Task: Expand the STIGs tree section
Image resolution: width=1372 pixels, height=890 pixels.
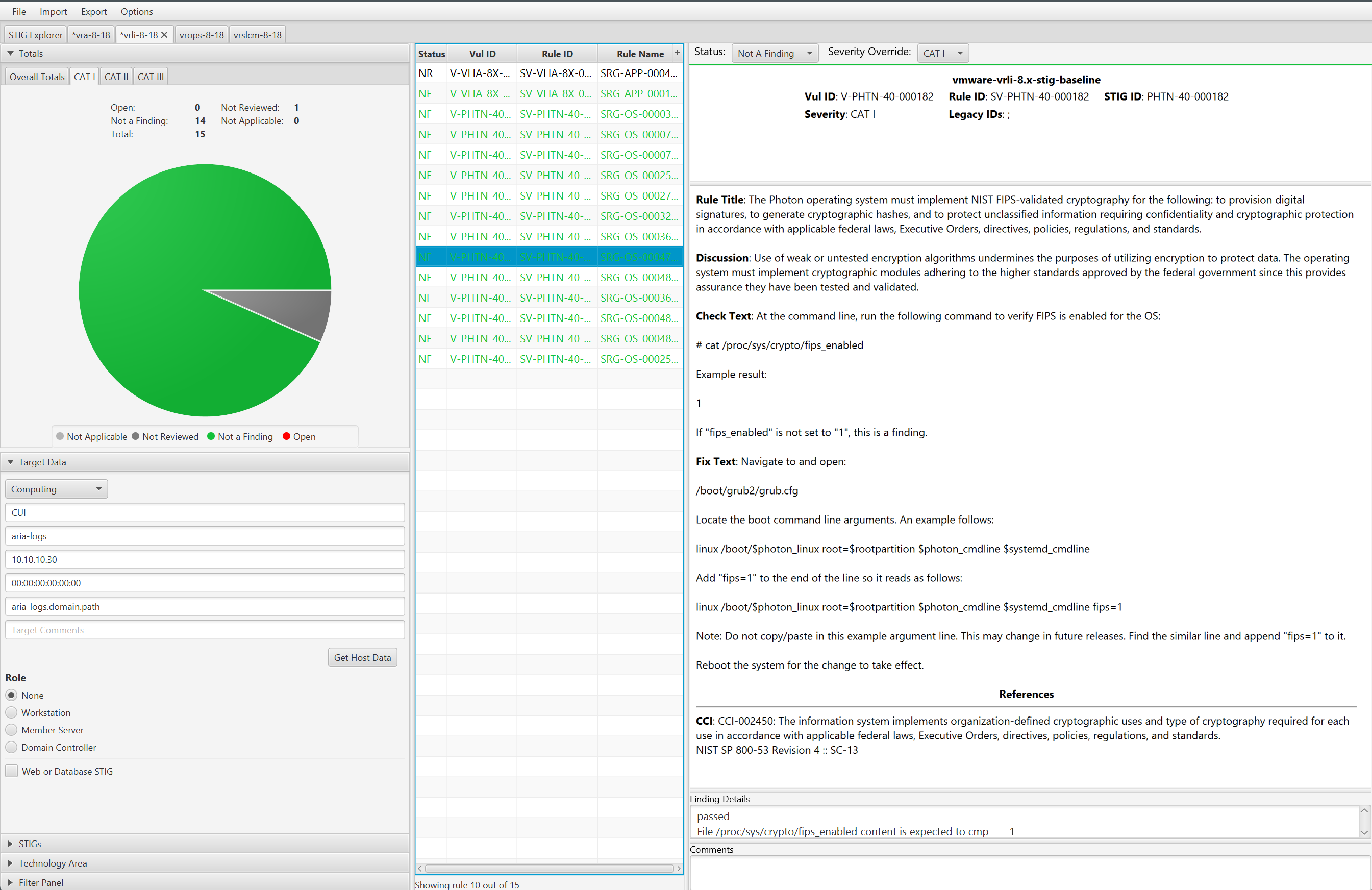Action: pos(10,843)
